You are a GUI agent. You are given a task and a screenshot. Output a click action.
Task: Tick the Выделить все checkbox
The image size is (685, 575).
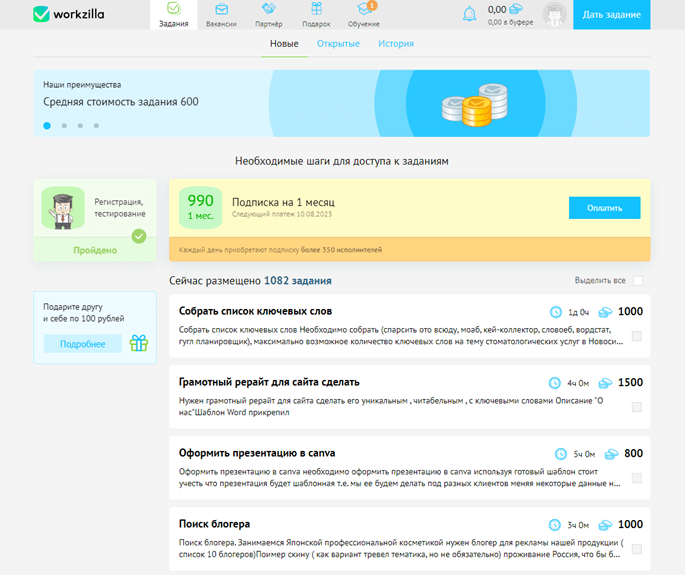pyautogui.click(x=638, y=280)
